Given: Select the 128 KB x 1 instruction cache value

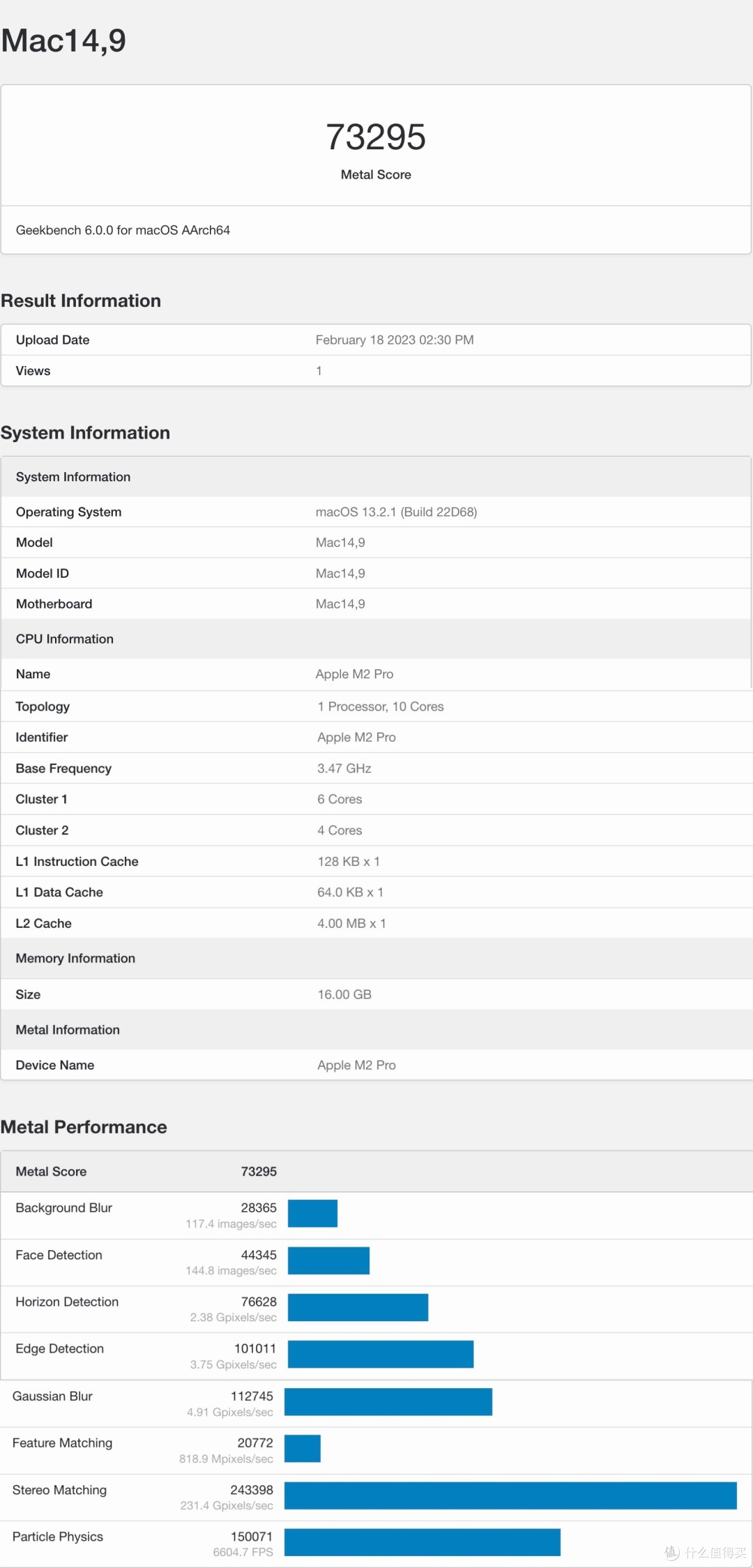Looking at the screenshot, I should 349,861.
